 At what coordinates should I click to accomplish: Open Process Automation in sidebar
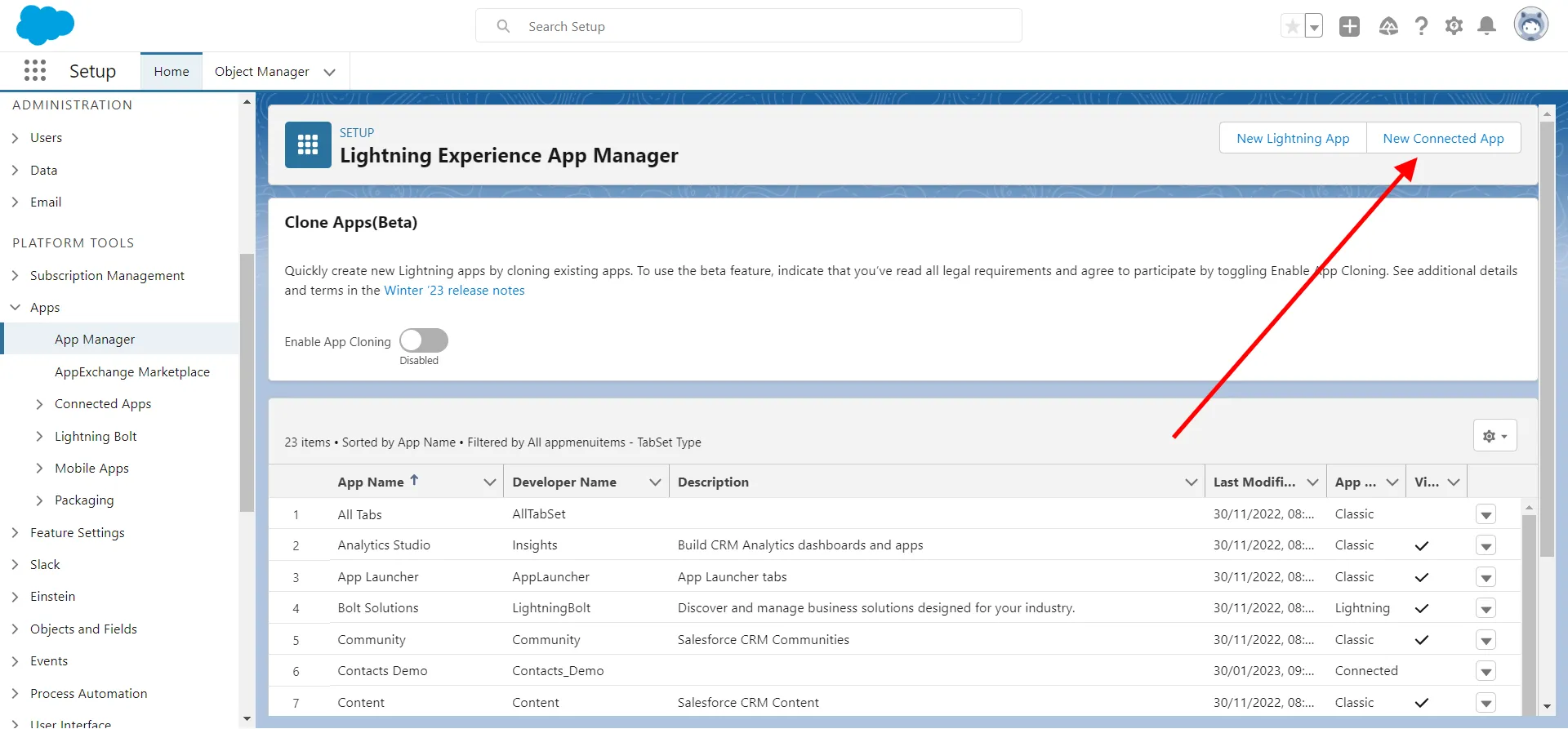[89, 693]
